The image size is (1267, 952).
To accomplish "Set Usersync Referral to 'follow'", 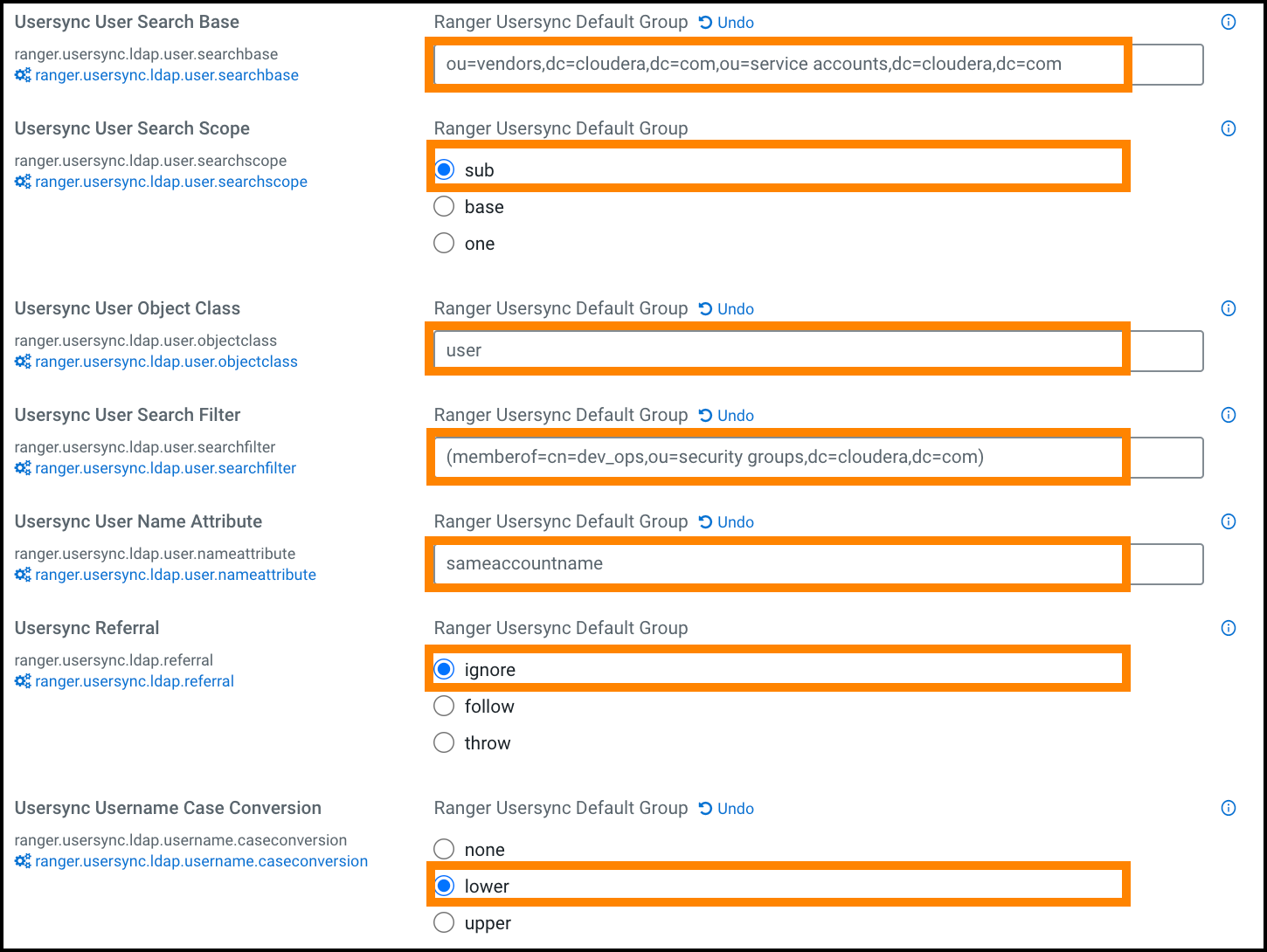I will [444, 707].
